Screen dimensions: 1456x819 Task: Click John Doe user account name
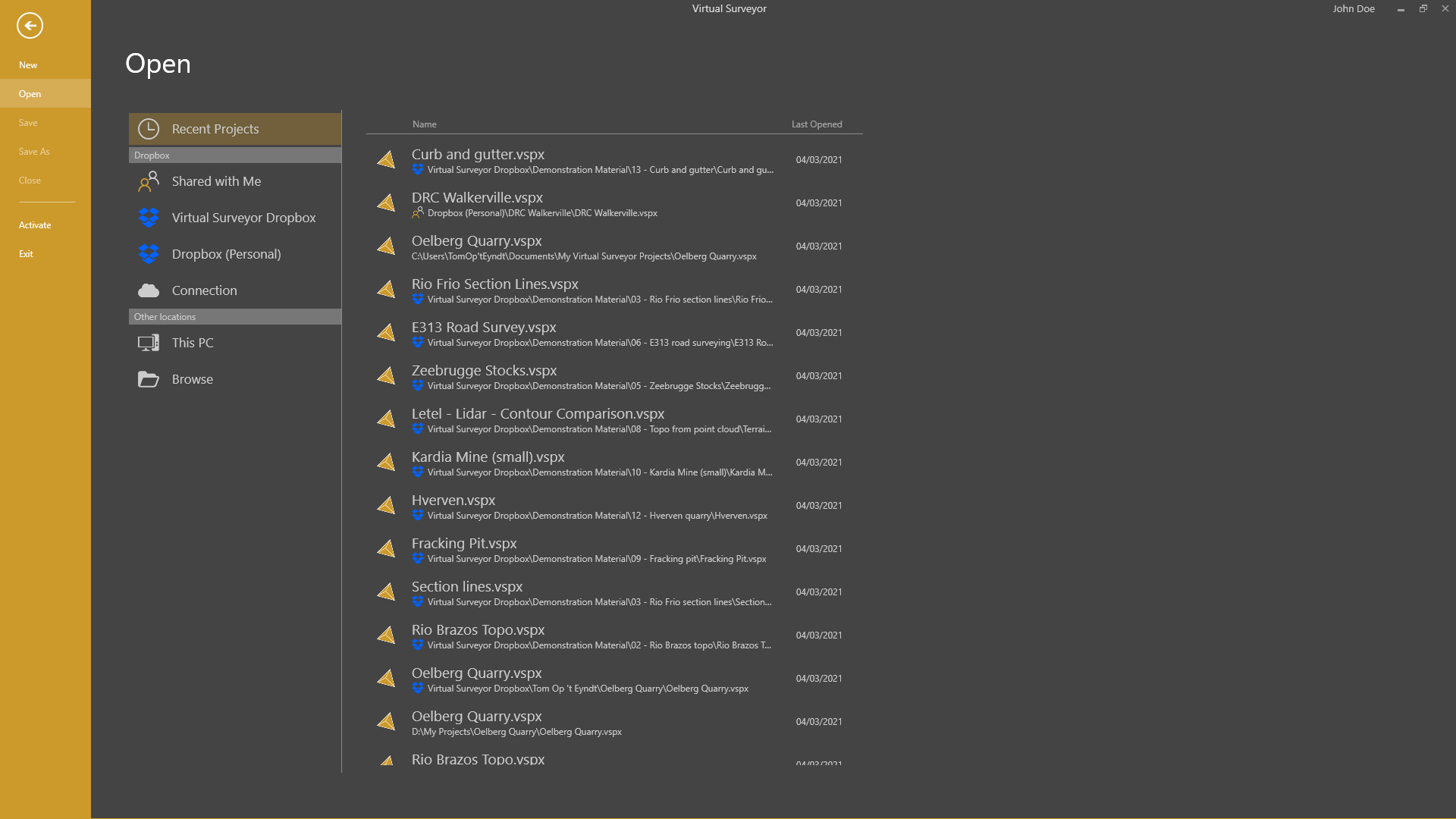click(1353, 9)
